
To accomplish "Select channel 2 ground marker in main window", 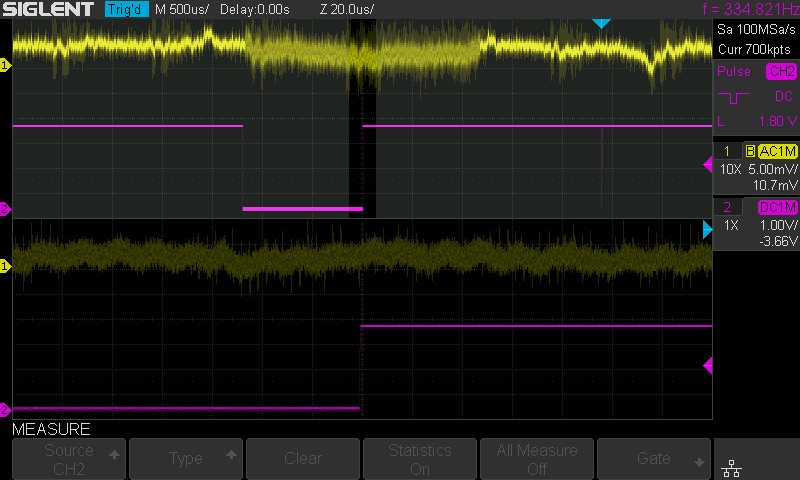I will click(5, 209).
